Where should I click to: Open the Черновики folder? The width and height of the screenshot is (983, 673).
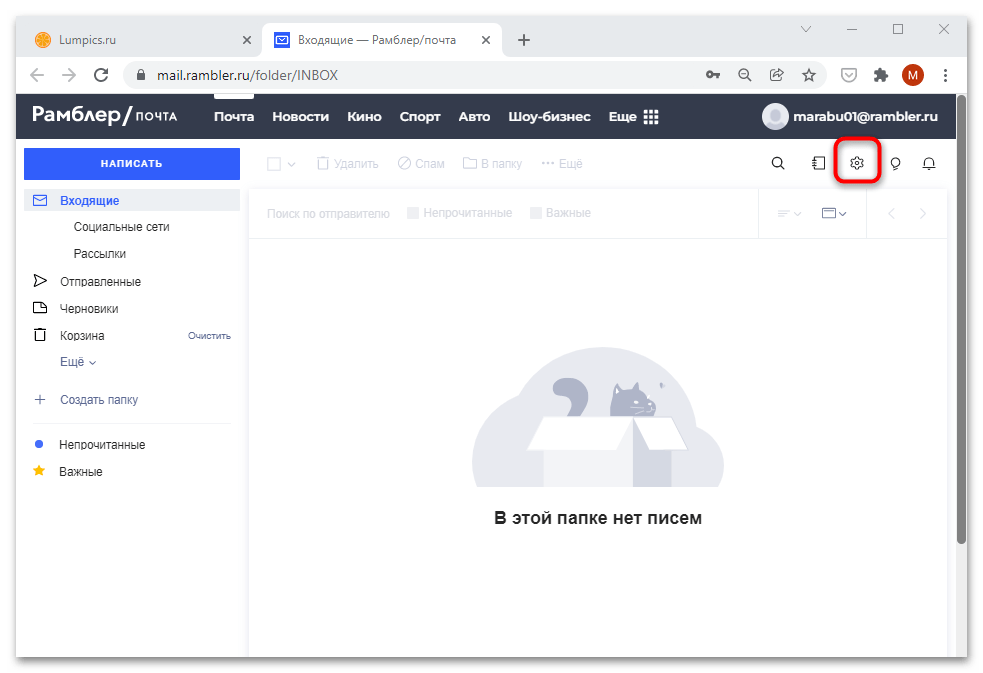click(89, 309)
